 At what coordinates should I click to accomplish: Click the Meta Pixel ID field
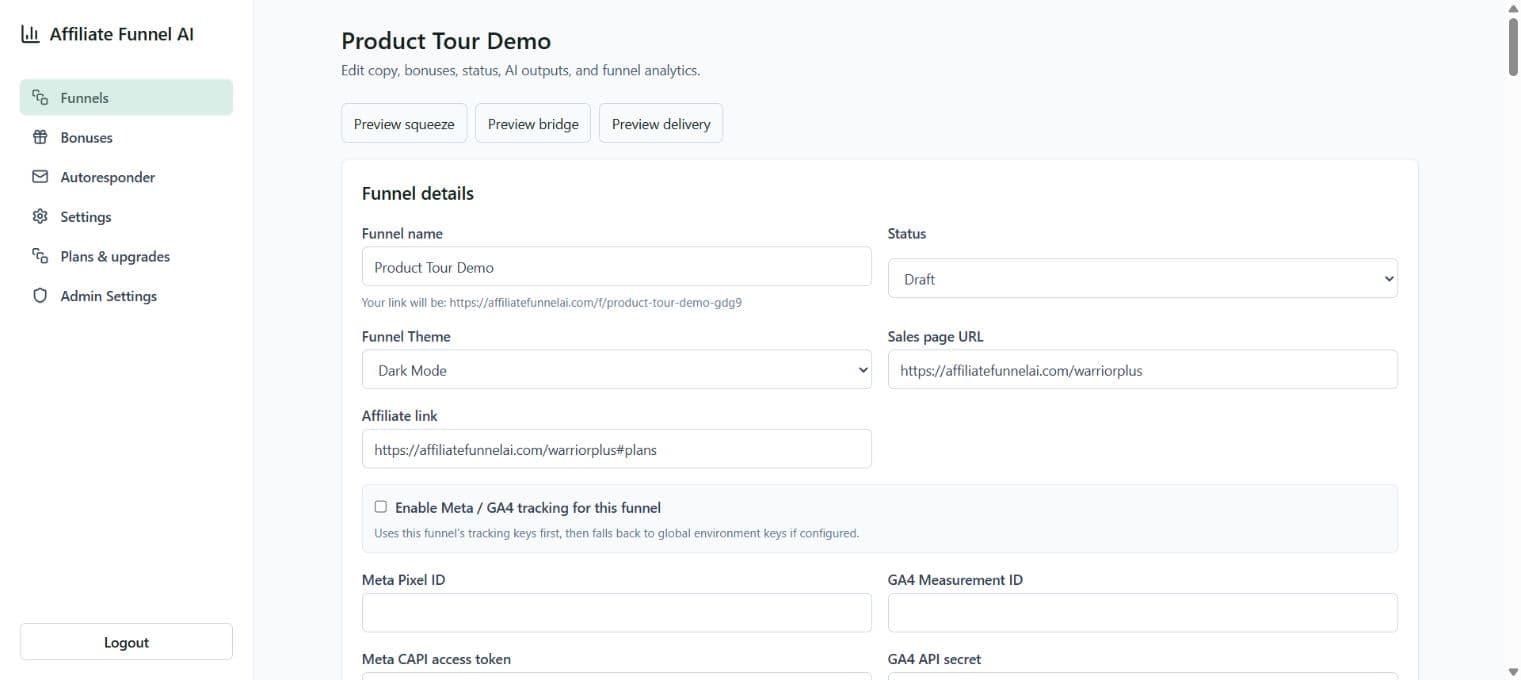[x=617, y=613]
